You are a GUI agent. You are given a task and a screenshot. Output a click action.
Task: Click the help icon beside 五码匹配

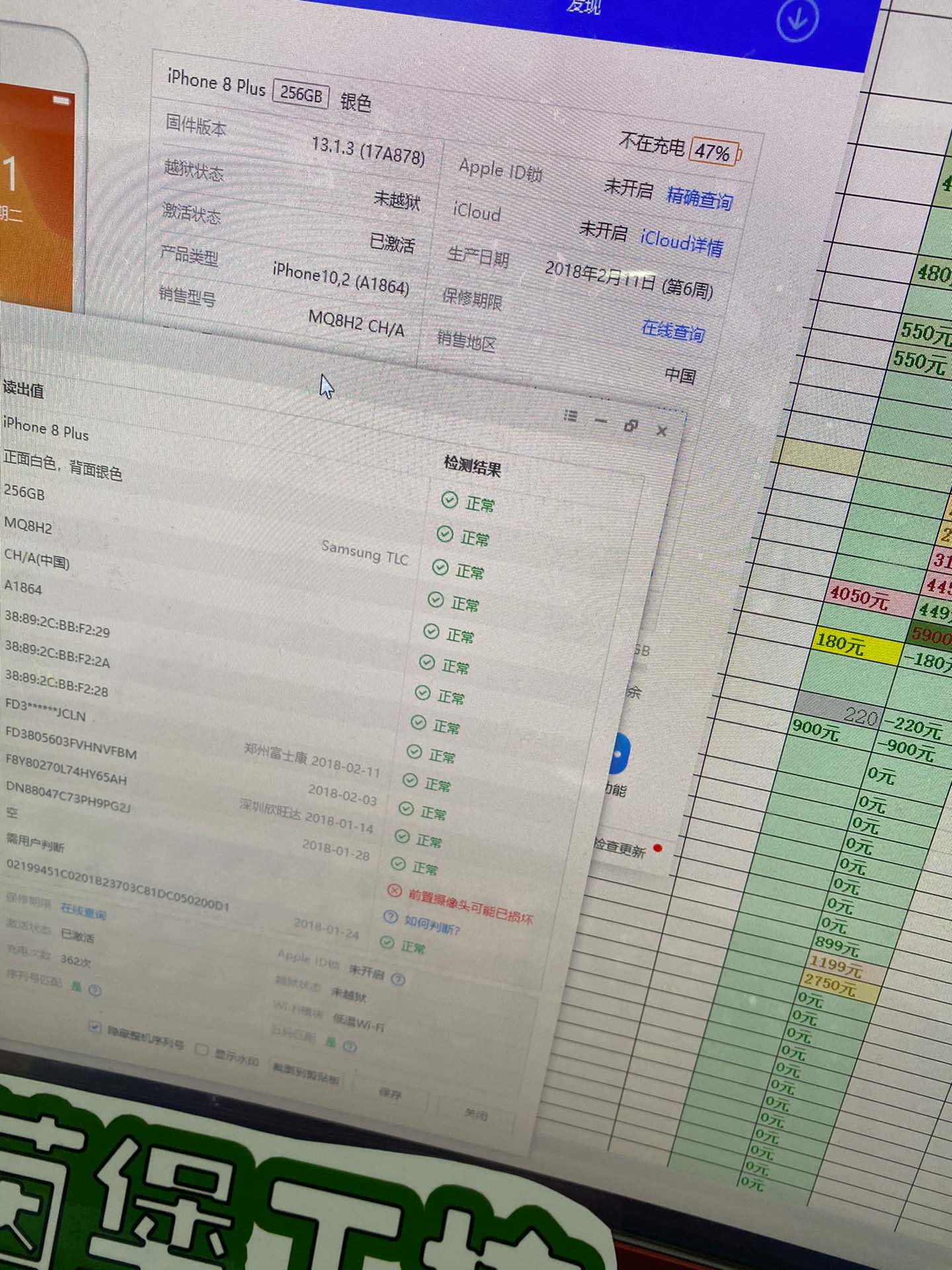coord(350,1046)
